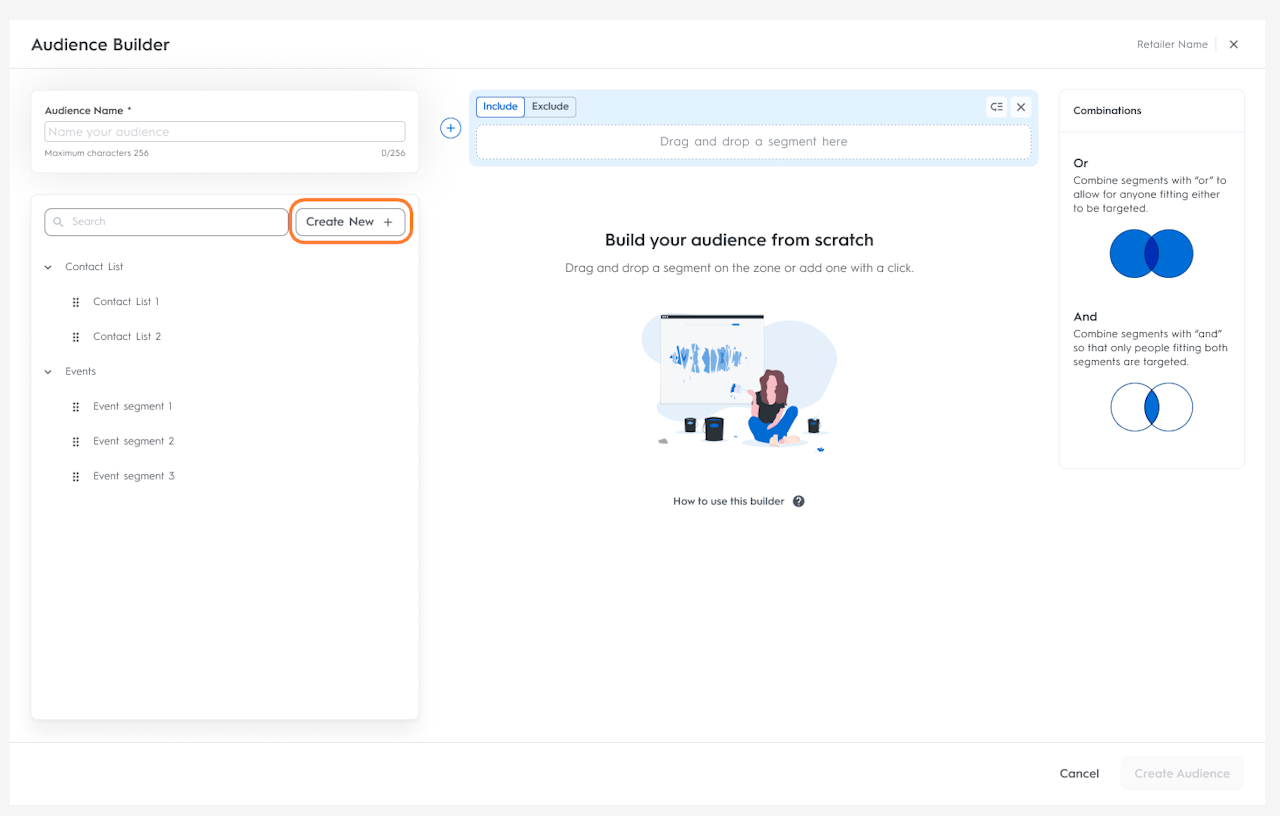Grab the drag handle for Event segment 1
Screen dimensions: 1280x816
point(76,407)
